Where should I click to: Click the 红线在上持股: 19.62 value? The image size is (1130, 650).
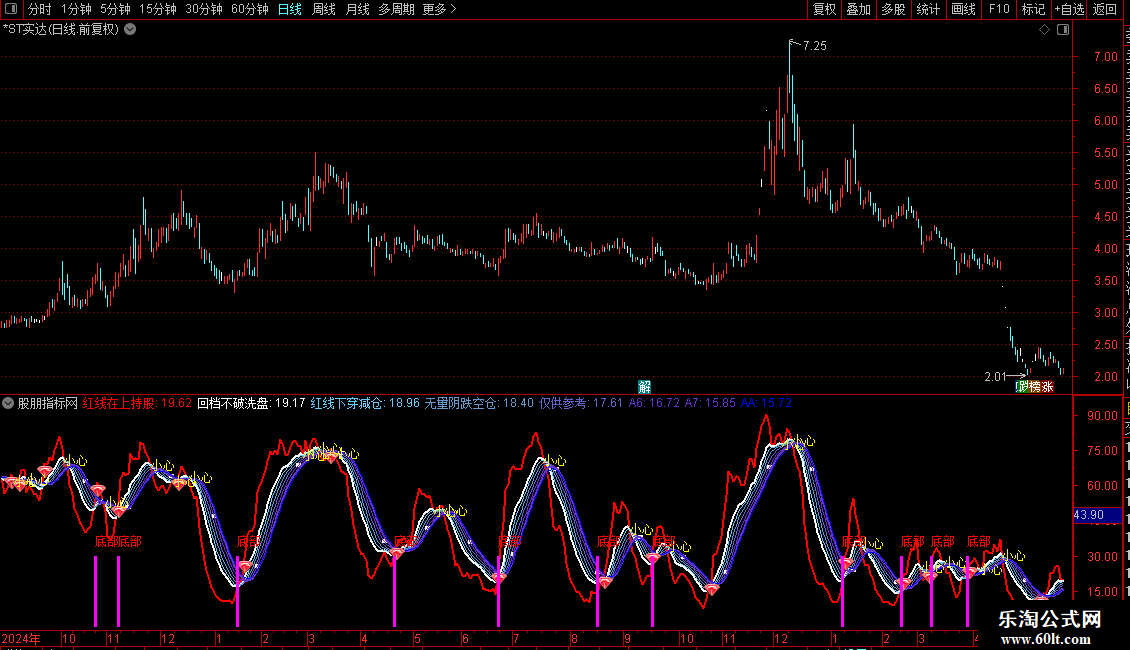(138, 404)
